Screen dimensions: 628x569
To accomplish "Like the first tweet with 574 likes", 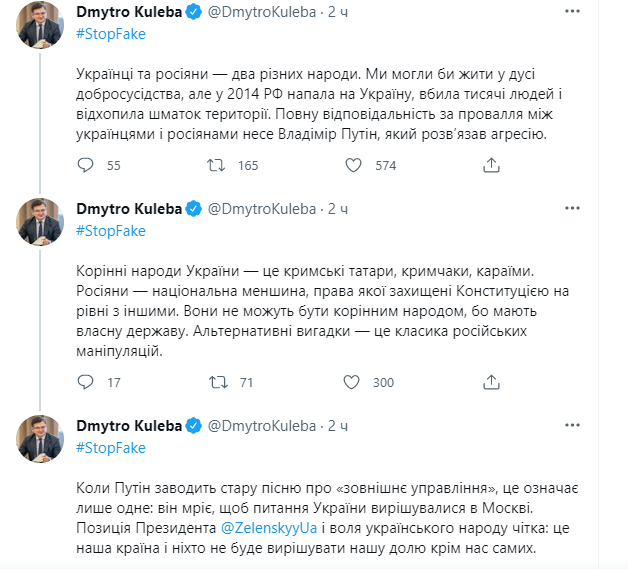I will pos(351,165).
